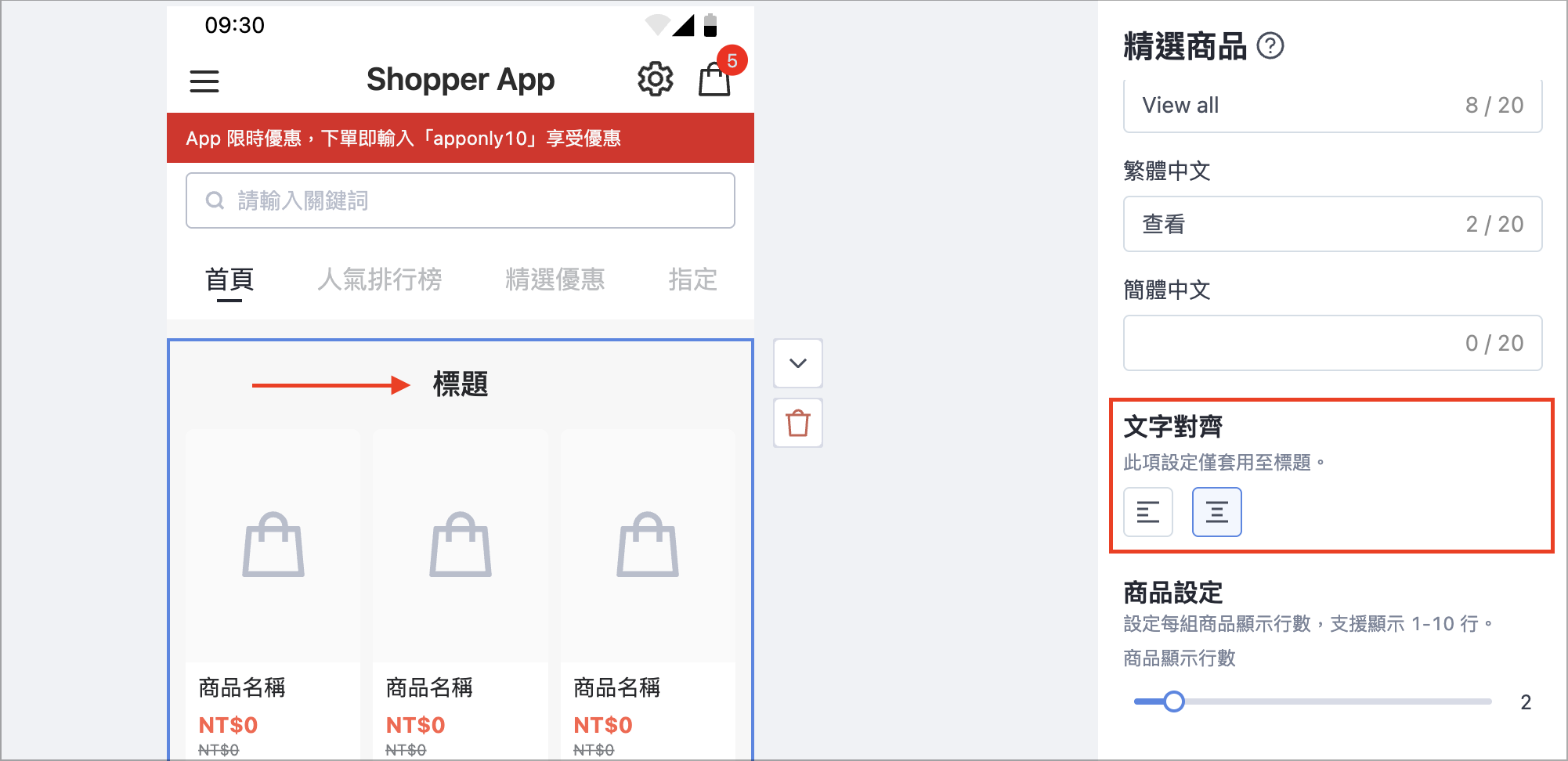Click the 商品設定 section heading
Viewport: 1568px width, 761px height.
tap(1172, 593)
